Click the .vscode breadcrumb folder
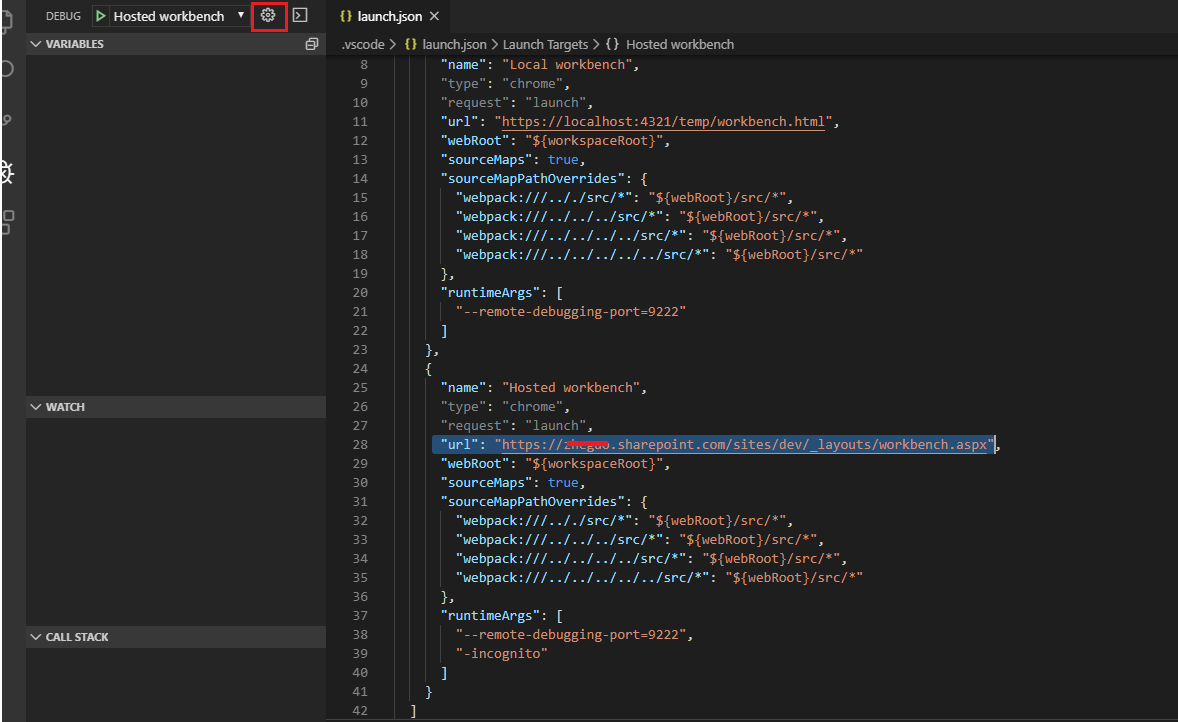The height and width of the screenshot is (722, 1178). click(363, 44)
